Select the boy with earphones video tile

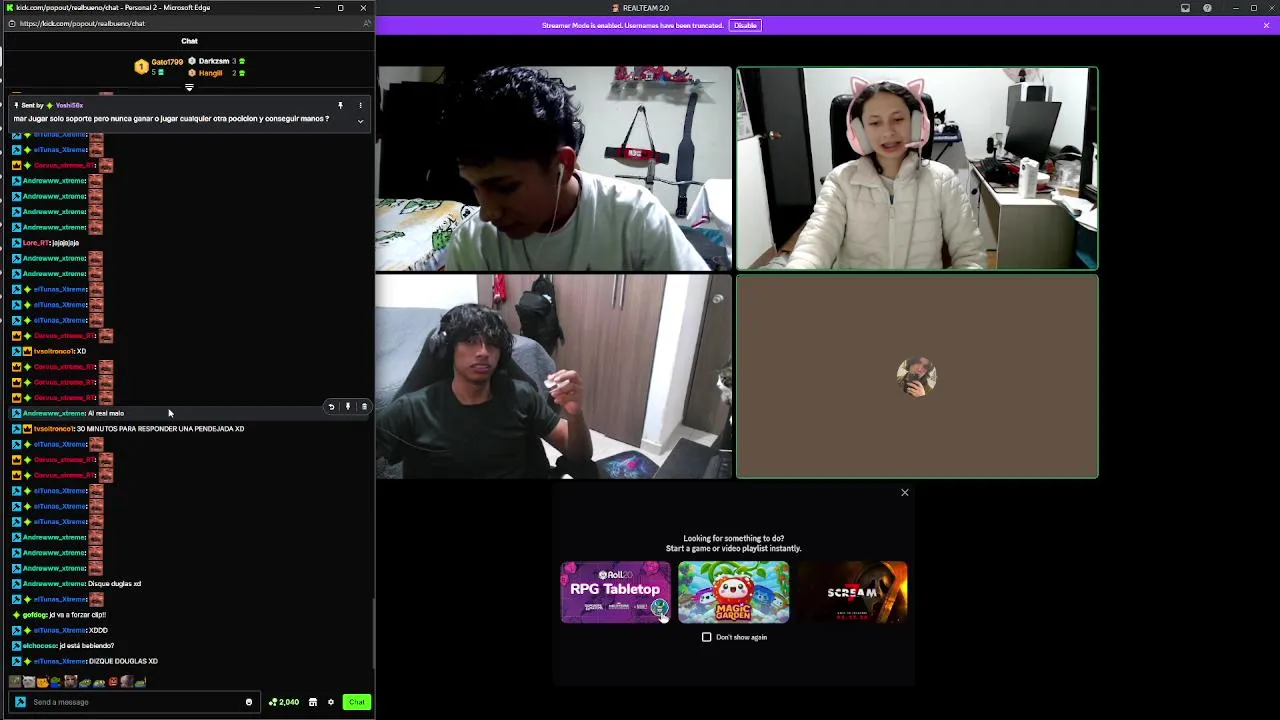coord(554,168)
